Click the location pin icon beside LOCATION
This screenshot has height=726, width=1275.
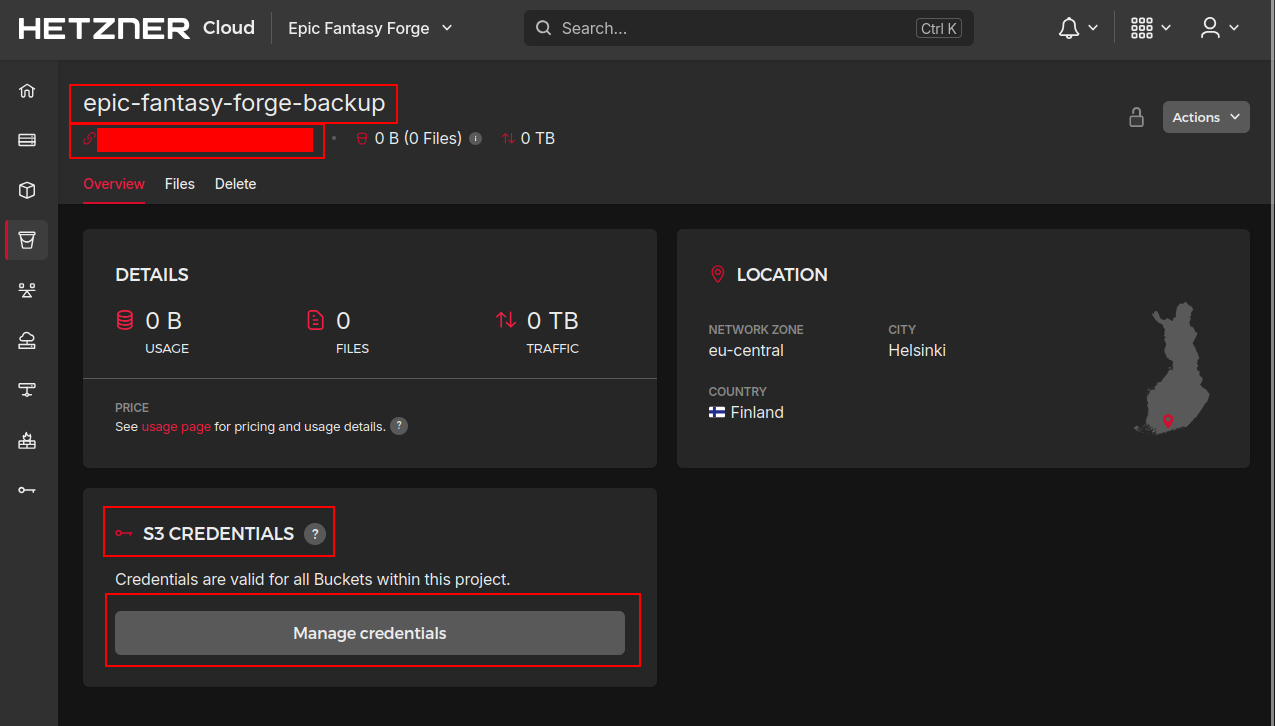pyautogui.click(x=717, y=274)
